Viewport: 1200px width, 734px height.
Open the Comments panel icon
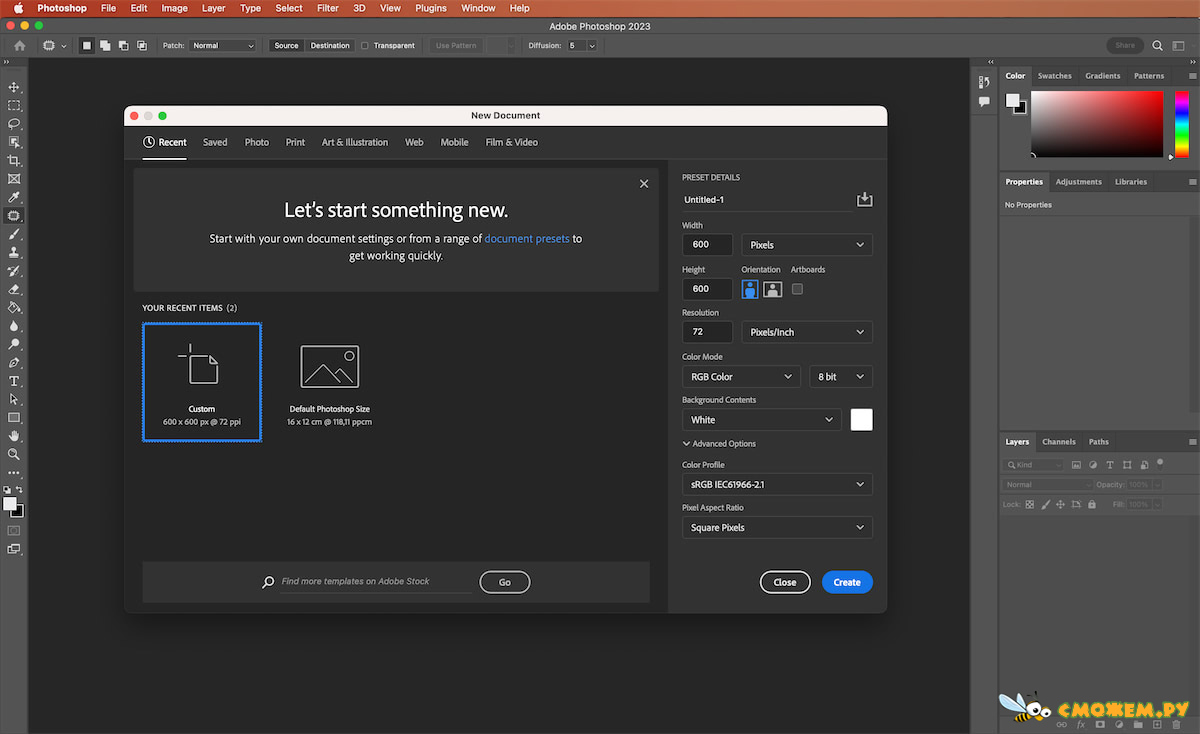(984, 101)
